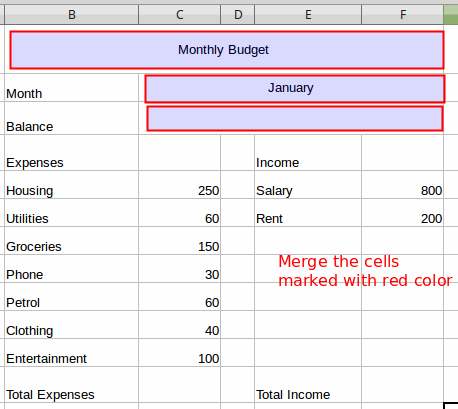Select the Entertainment label cell
The image size is (458, 409).
[72, 353]
